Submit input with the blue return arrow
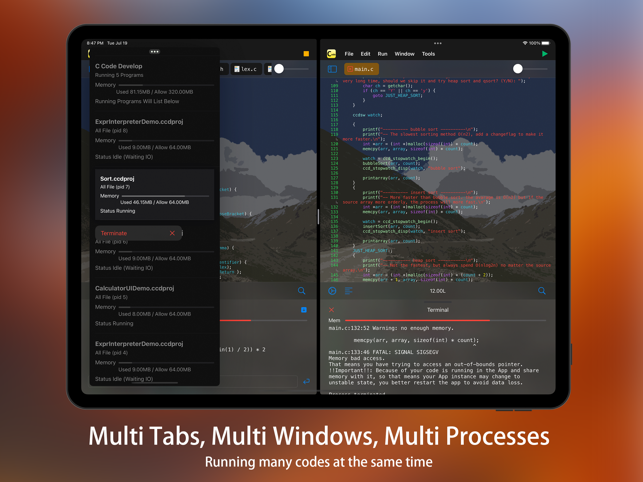 click(306, 381)
